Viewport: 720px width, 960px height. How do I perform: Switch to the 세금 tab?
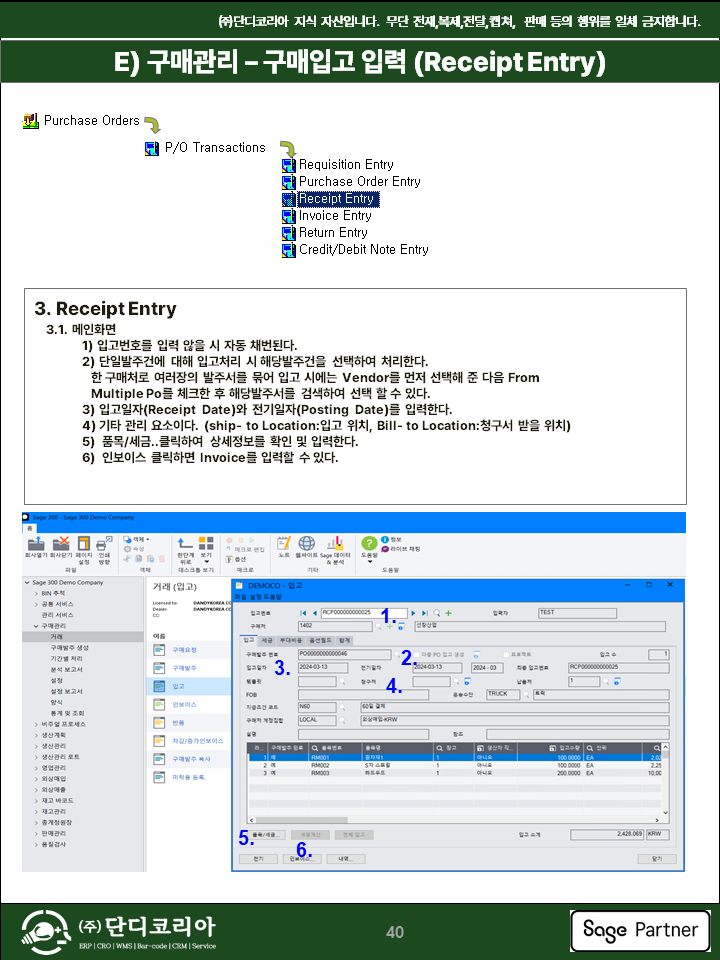pyautogui.click(x=267, y=640)
